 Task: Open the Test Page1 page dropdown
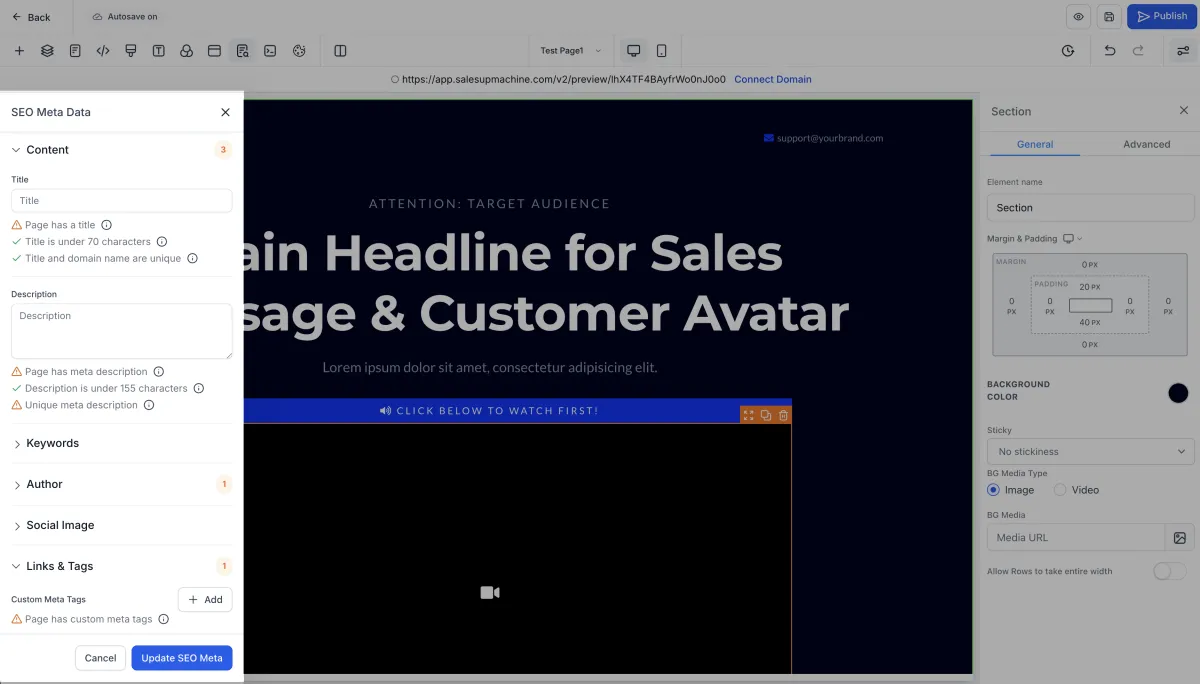coord(571,50)
